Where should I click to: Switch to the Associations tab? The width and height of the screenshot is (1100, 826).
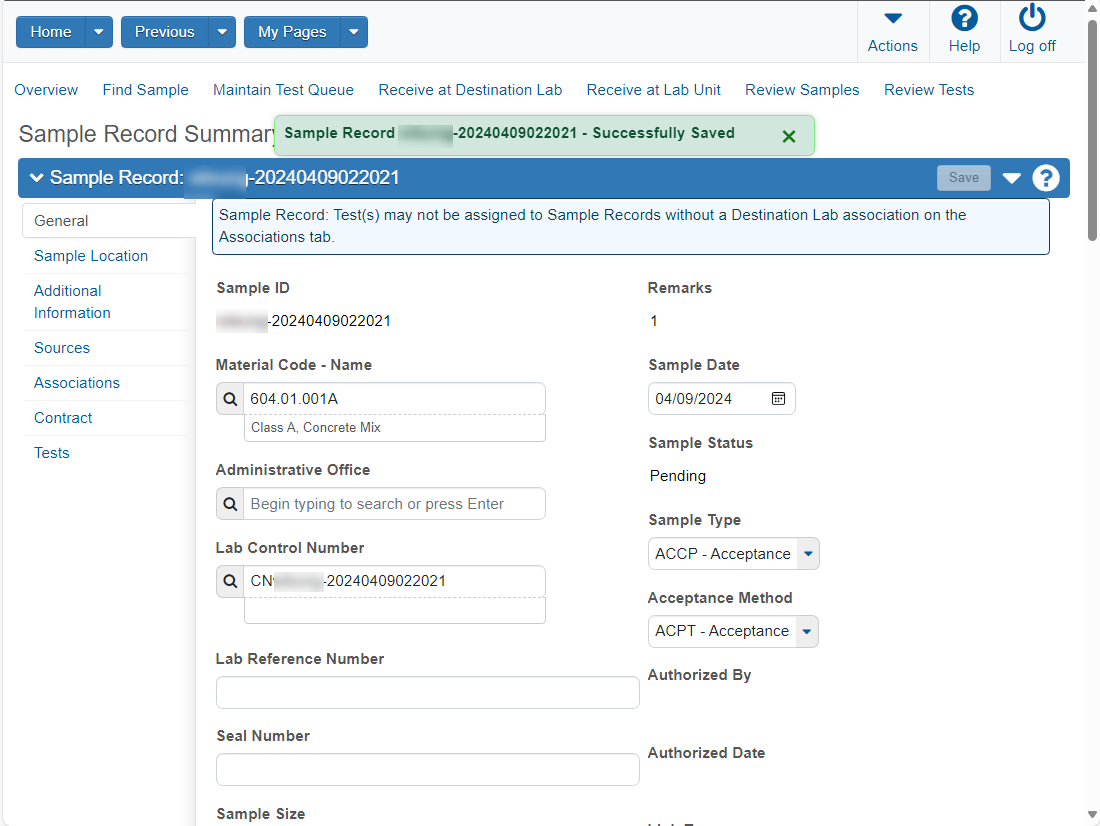pyautogui.click(x=77, y=383)
